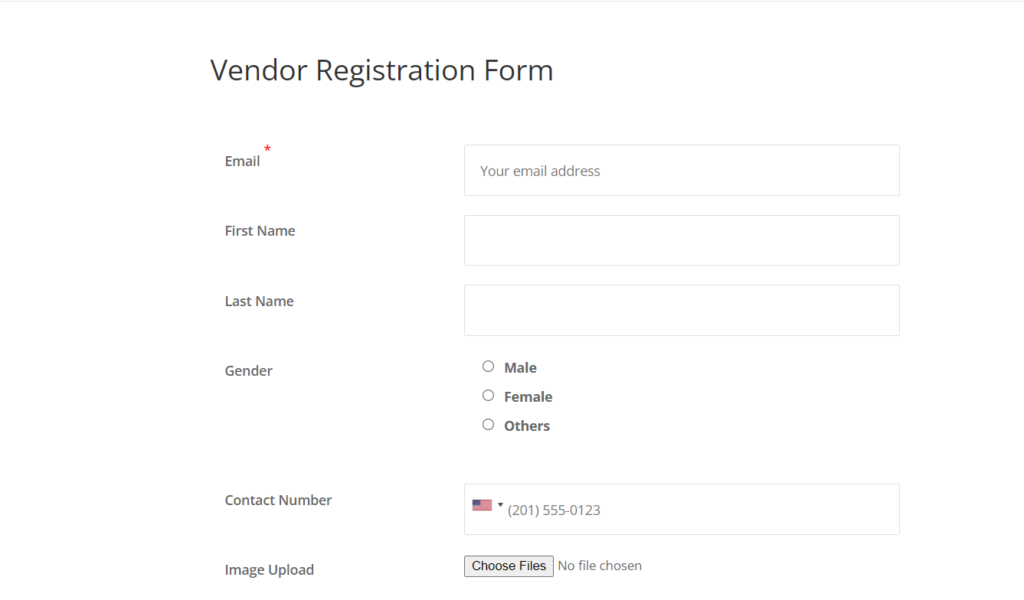This screenshot has height=600, width=1024.
Task: Click the Last Name input box
Action: (x=680, y=310)
